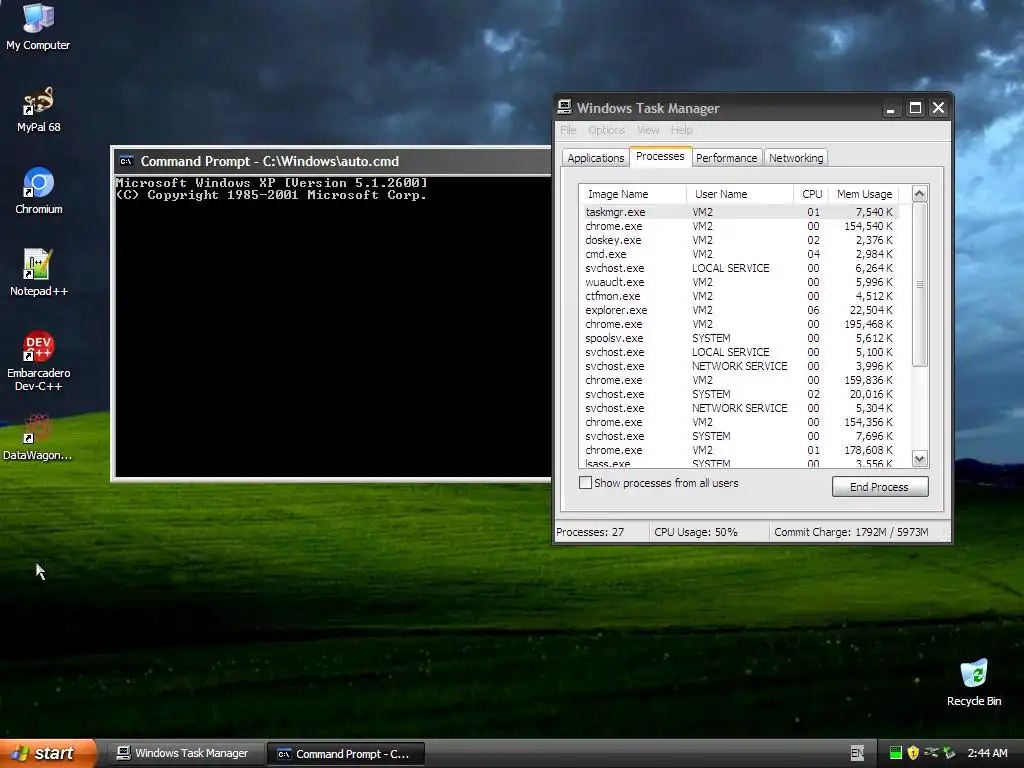This screenshot has width=1024, height=768.
Task: Open the File menu in Task Manager
Action: click(x=568, y=130)
